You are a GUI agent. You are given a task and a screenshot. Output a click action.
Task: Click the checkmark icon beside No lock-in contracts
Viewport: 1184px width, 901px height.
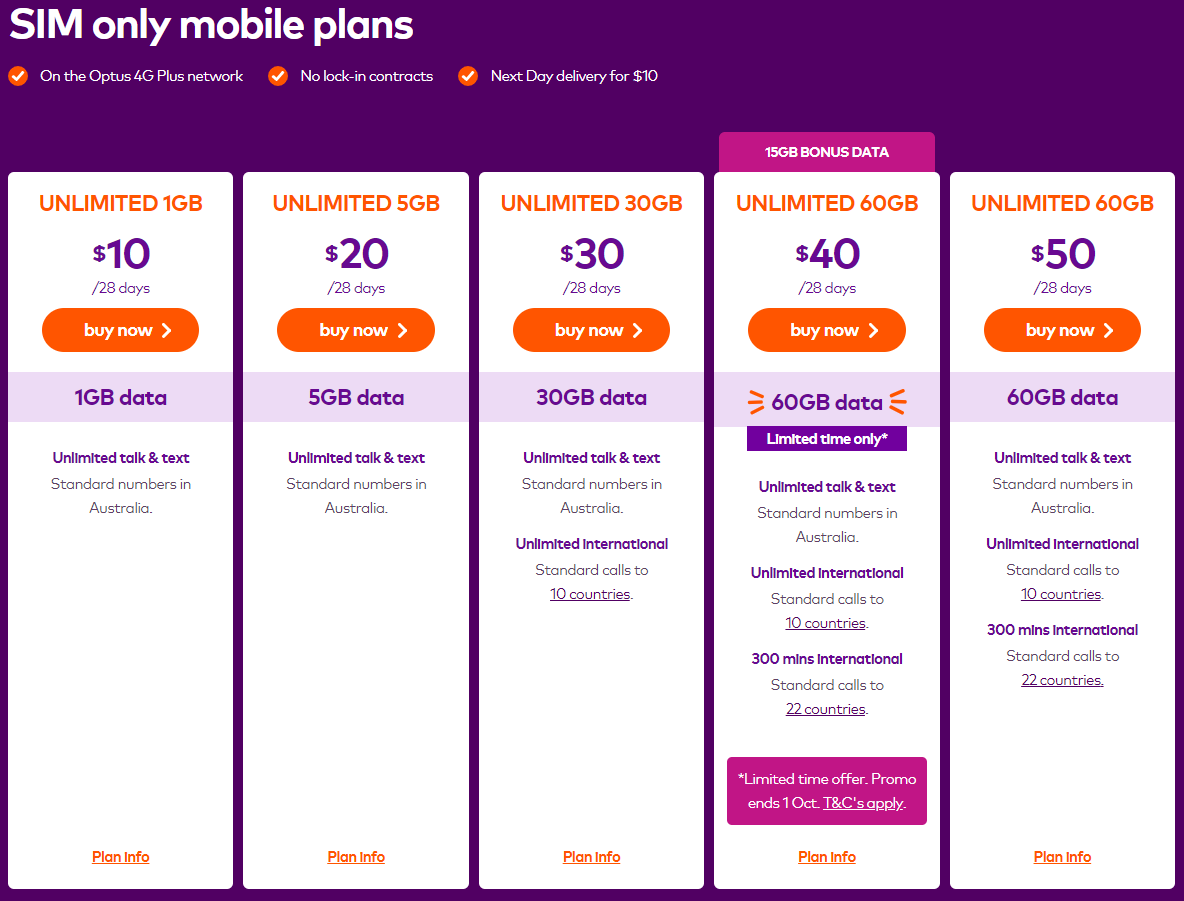click(x=278, y=76)
